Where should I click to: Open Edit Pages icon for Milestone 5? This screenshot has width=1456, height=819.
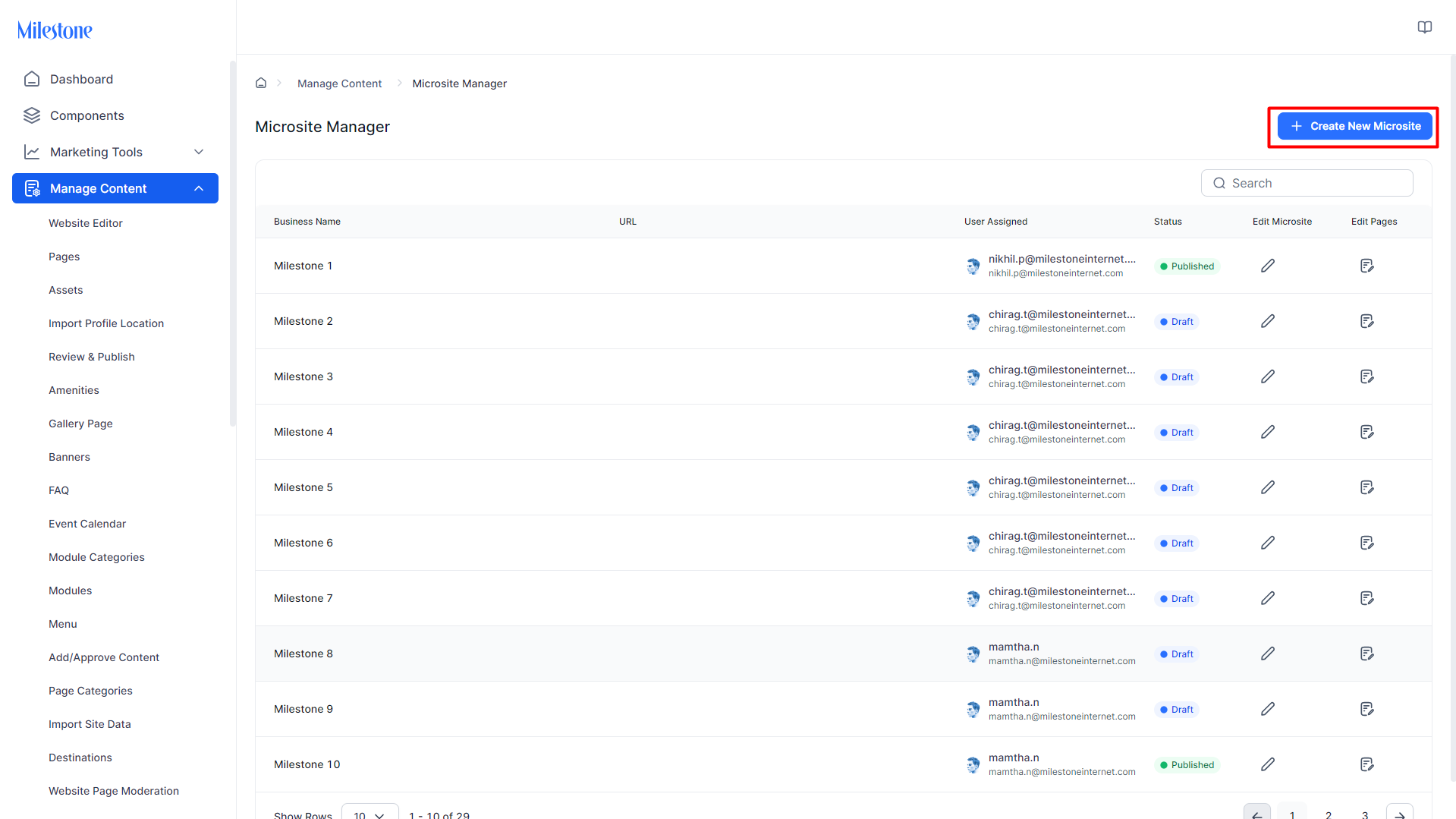point(1367,487)
